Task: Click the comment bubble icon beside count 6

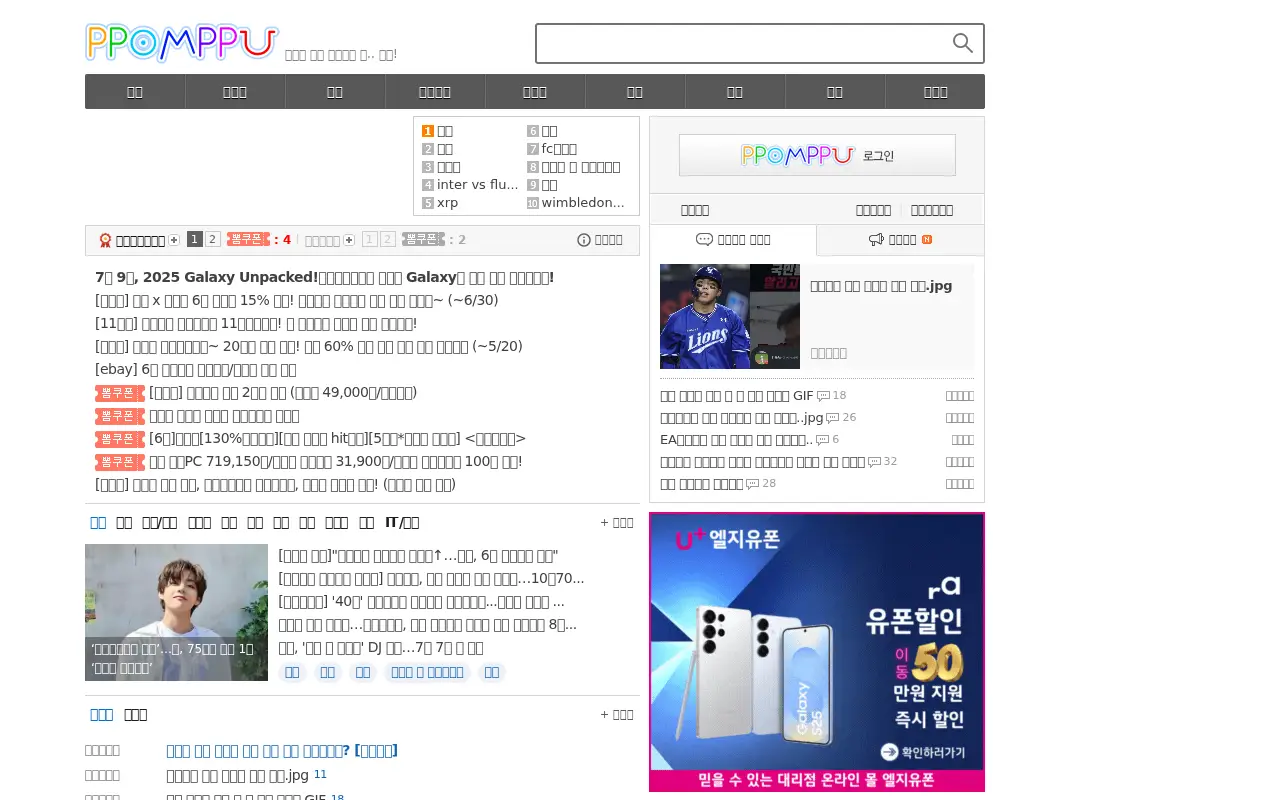Action: pyautogui.click(x=822, y=440)
